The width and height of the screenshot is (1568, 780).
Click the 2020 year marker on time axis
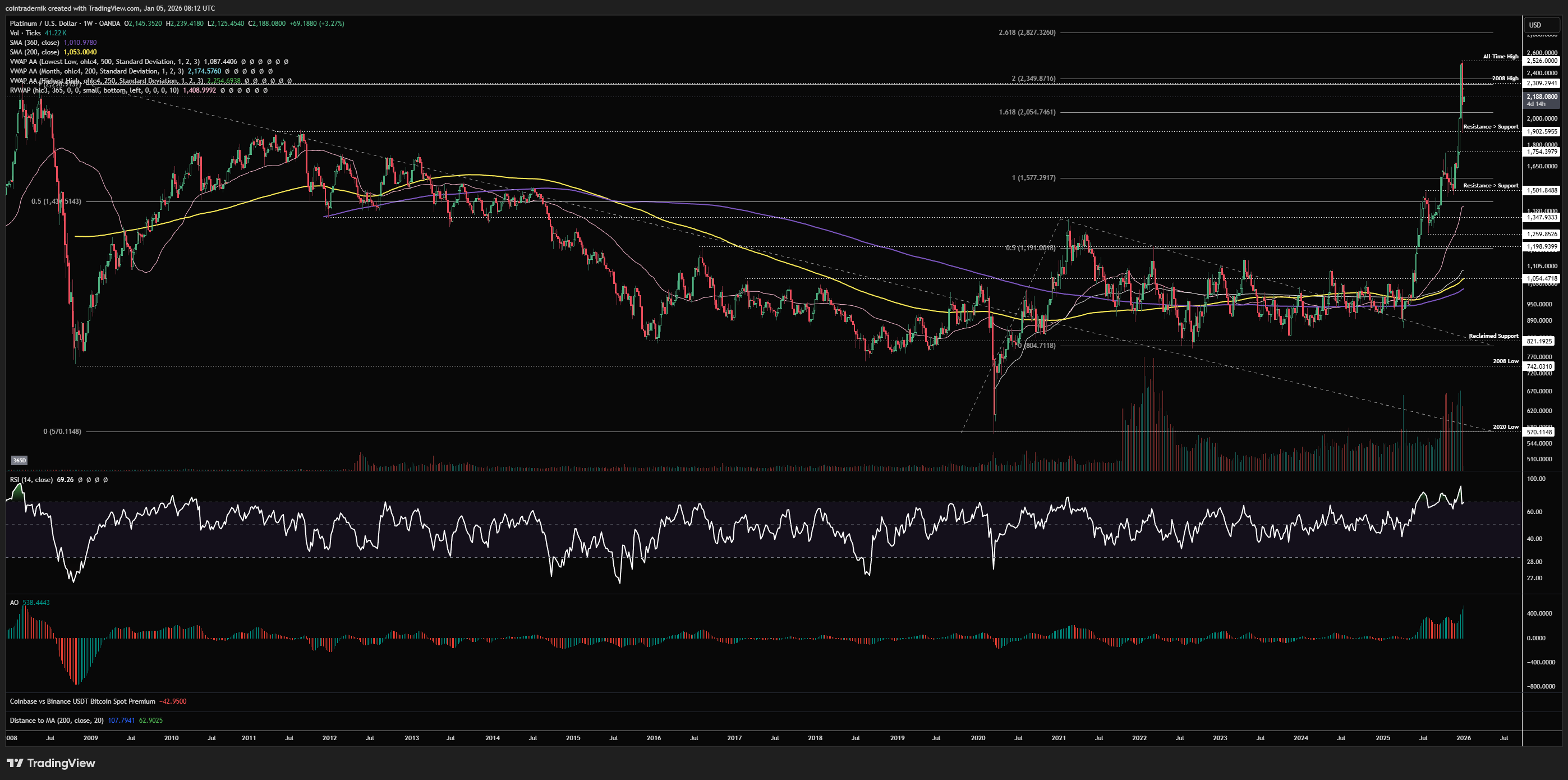point(978,738)
